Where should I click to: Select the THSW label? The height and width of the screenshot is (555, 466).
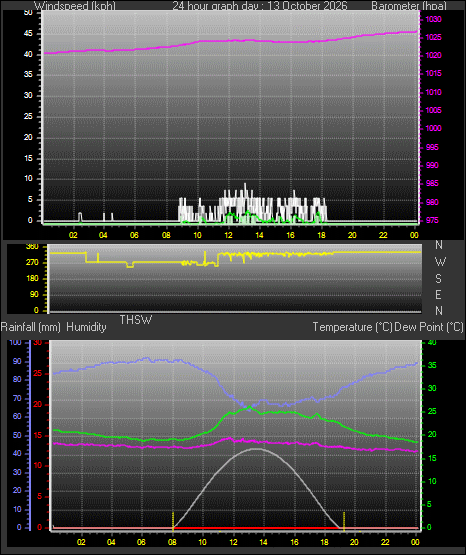coord(136,320)
